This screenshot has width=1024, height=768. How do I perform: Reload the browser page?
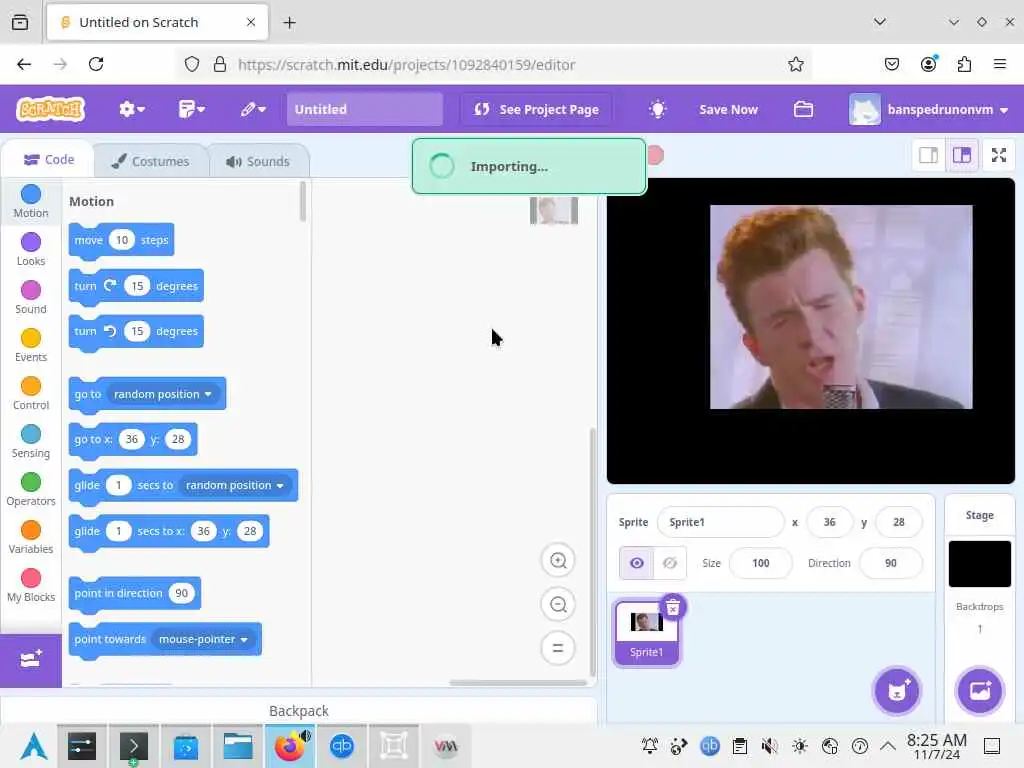[x=96, y=64]
